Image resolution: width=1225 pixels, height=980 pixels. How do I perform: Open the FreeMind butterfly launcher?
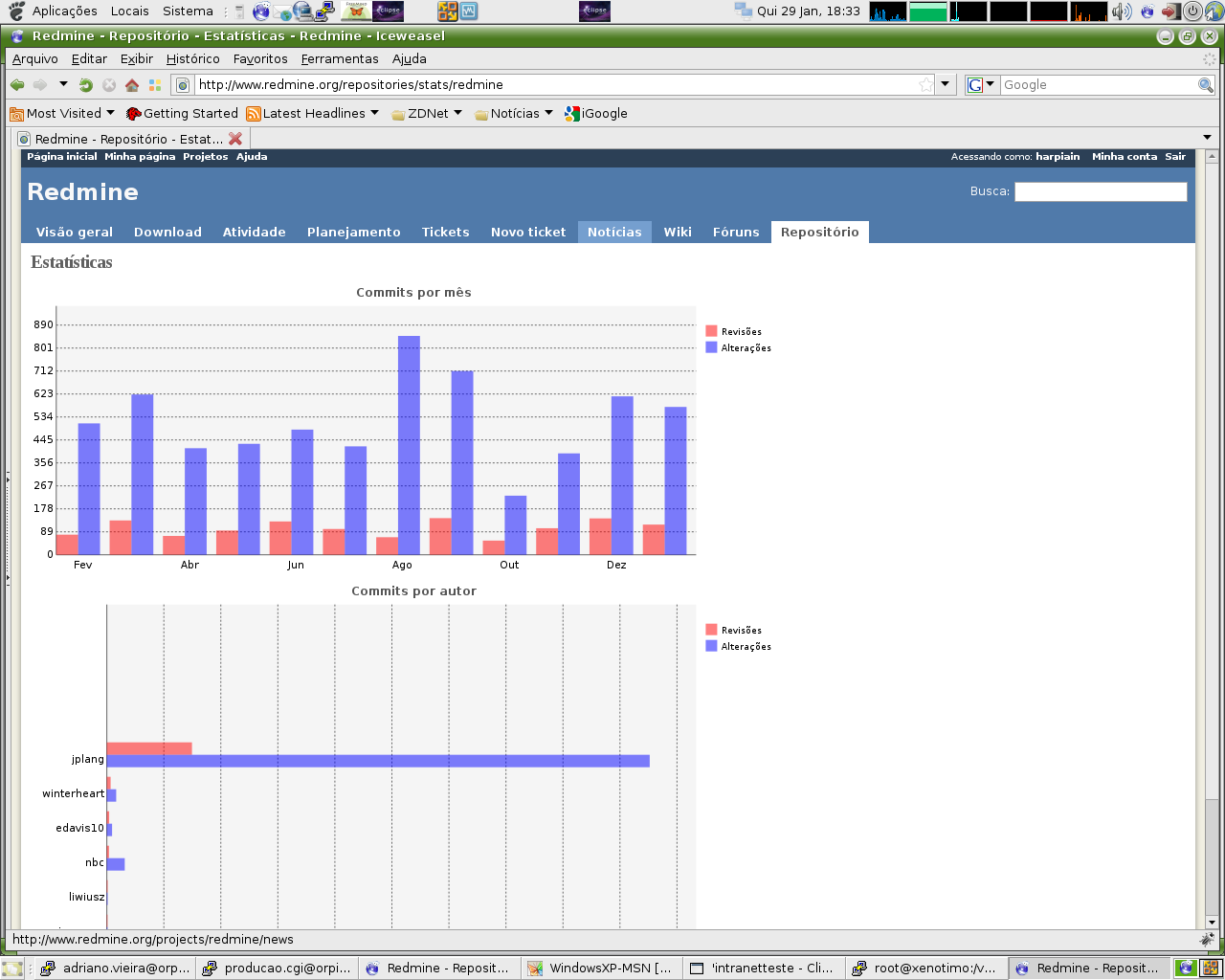coord(356,11)
